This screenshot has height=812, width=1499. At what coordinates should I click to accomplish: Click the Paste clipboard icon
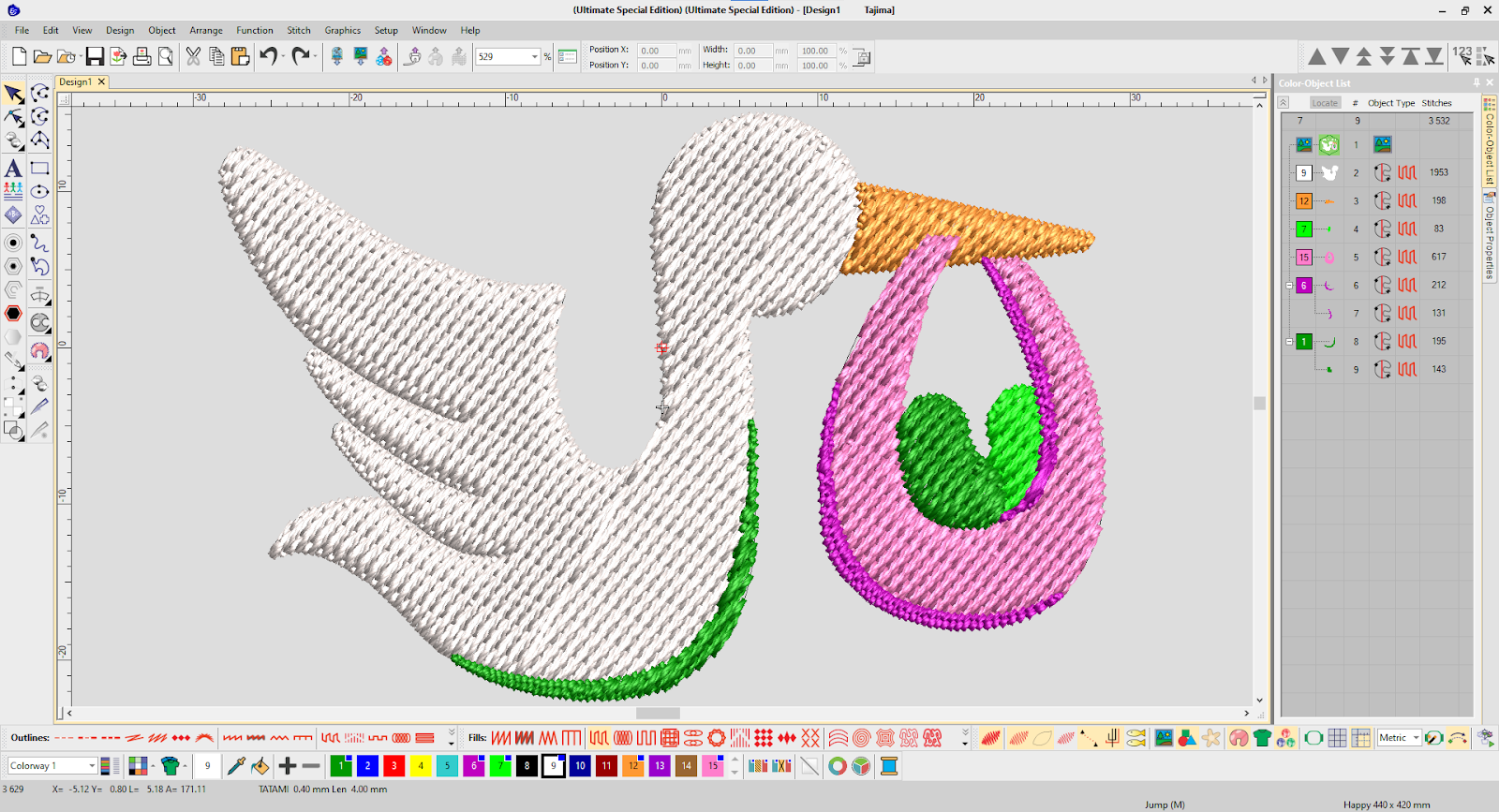[x=240, y=57]
